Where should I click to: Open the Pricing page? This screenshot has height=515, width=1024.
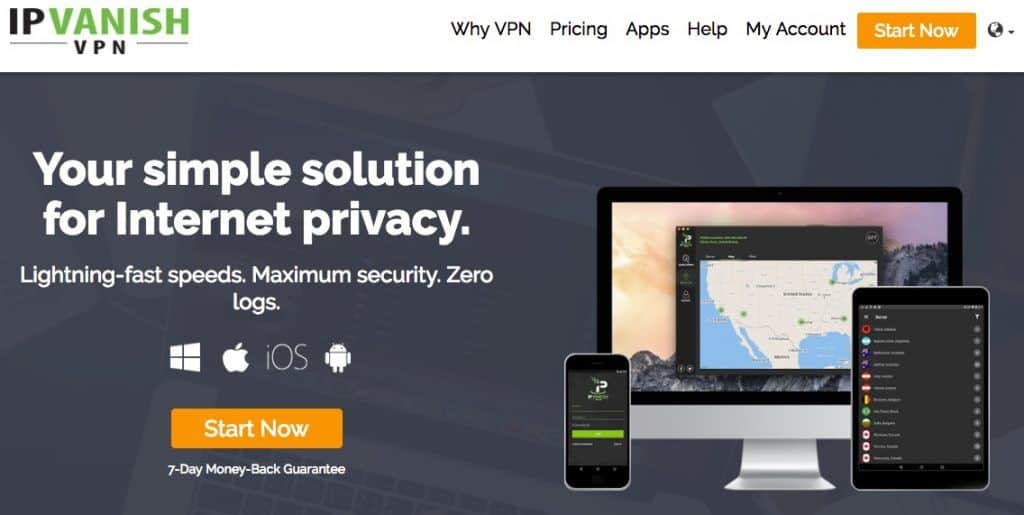579,29
